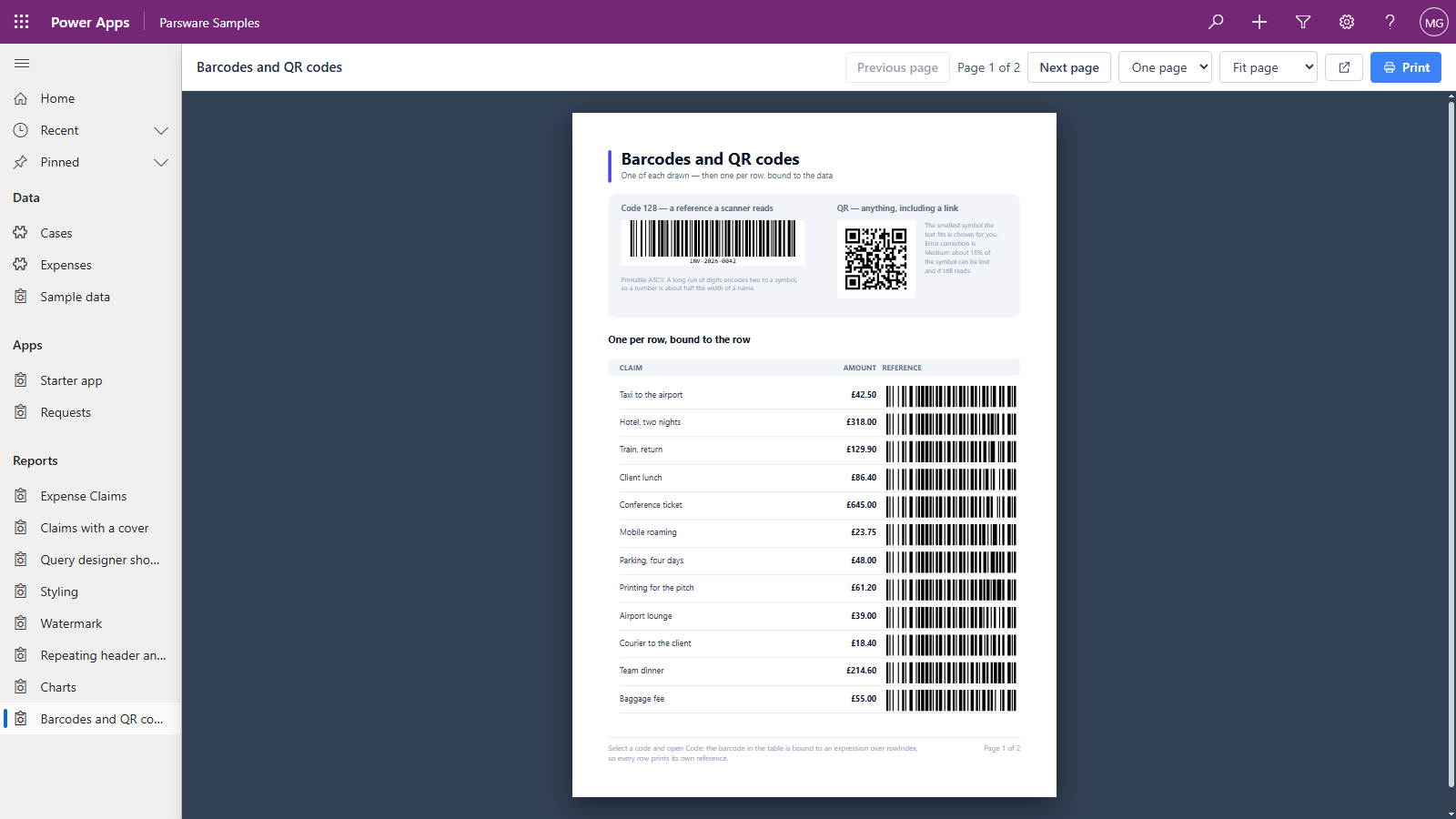Image resolution: width=1456 pixels, height=819 pixels.
Task: Click the Starter app icon
Action: point(21,380)
